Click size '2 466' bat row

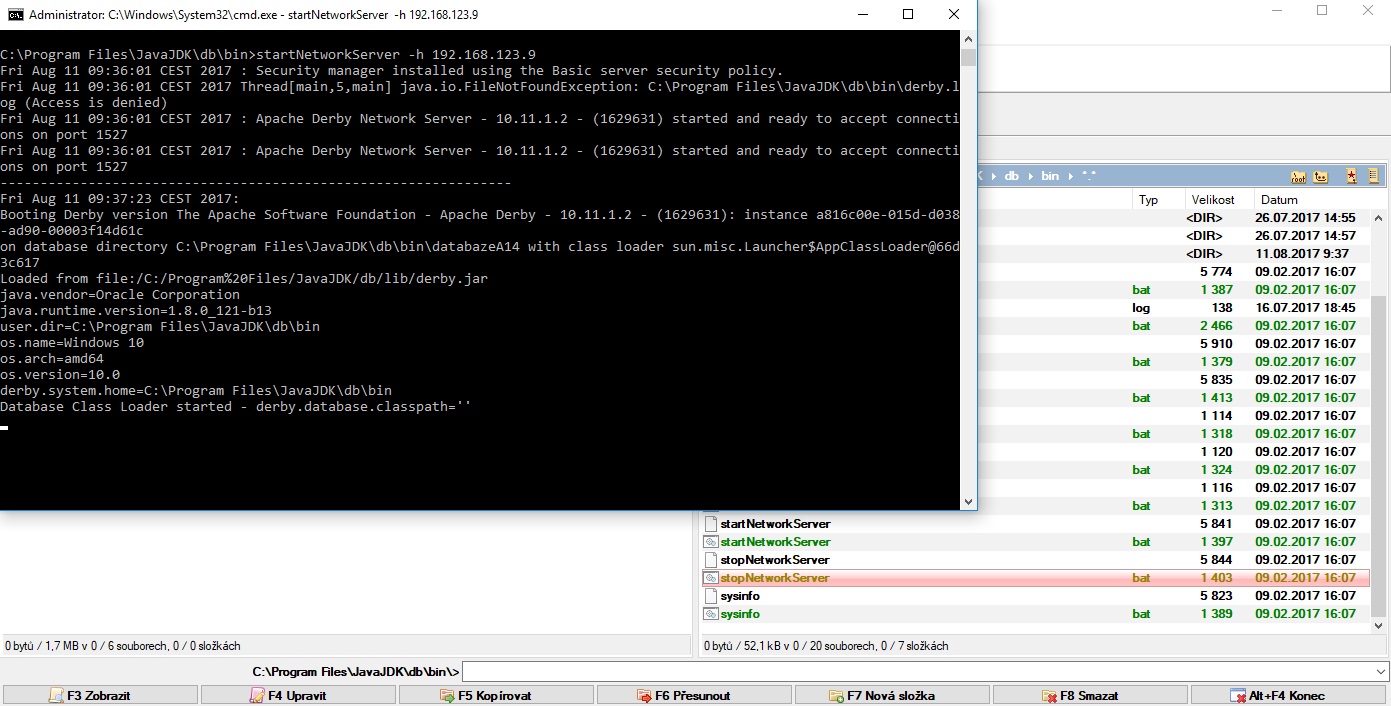click(x=1216, y=326)
